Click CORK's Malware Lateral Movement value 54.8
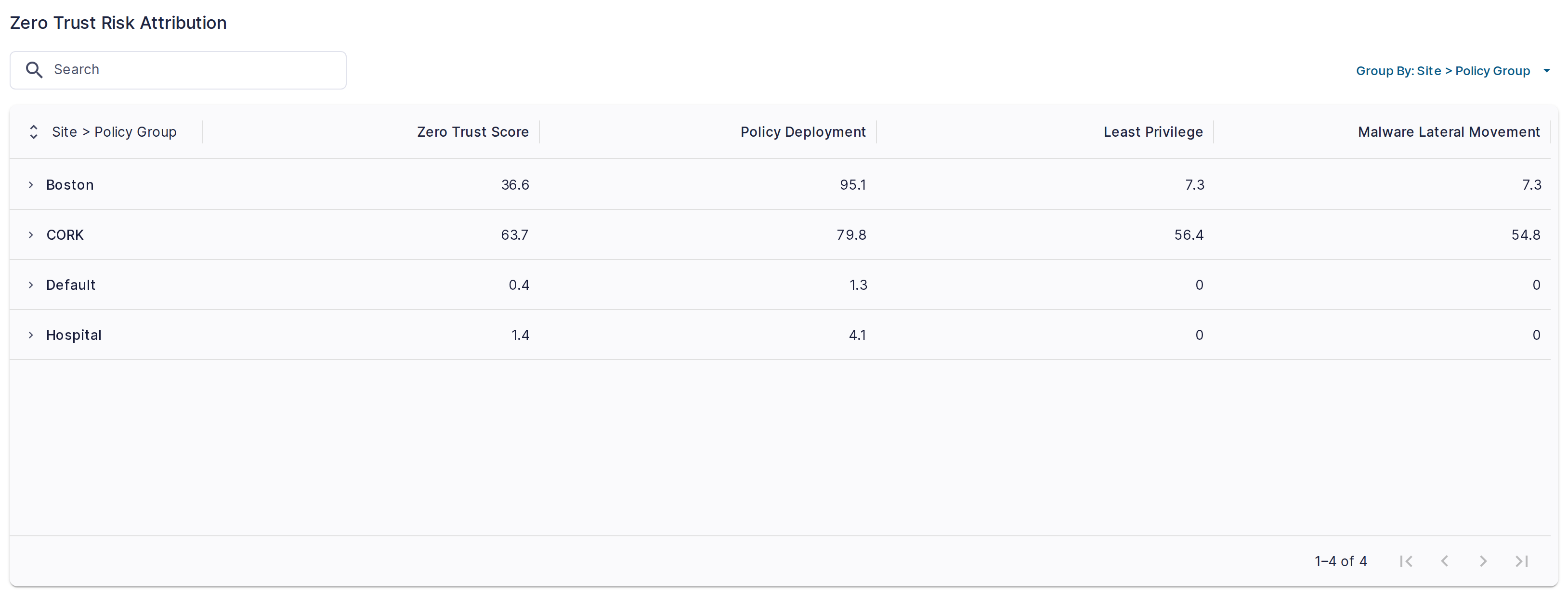This screenshot has height=596, width=1568. pyautogui.click(x=1526, y=235)
